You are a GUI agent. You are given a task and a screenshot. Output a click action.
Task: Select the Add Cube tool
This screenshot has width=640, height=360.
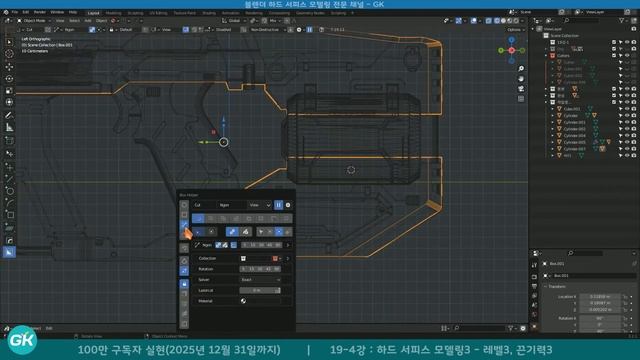pyautogui.click(x=9, y=140)
